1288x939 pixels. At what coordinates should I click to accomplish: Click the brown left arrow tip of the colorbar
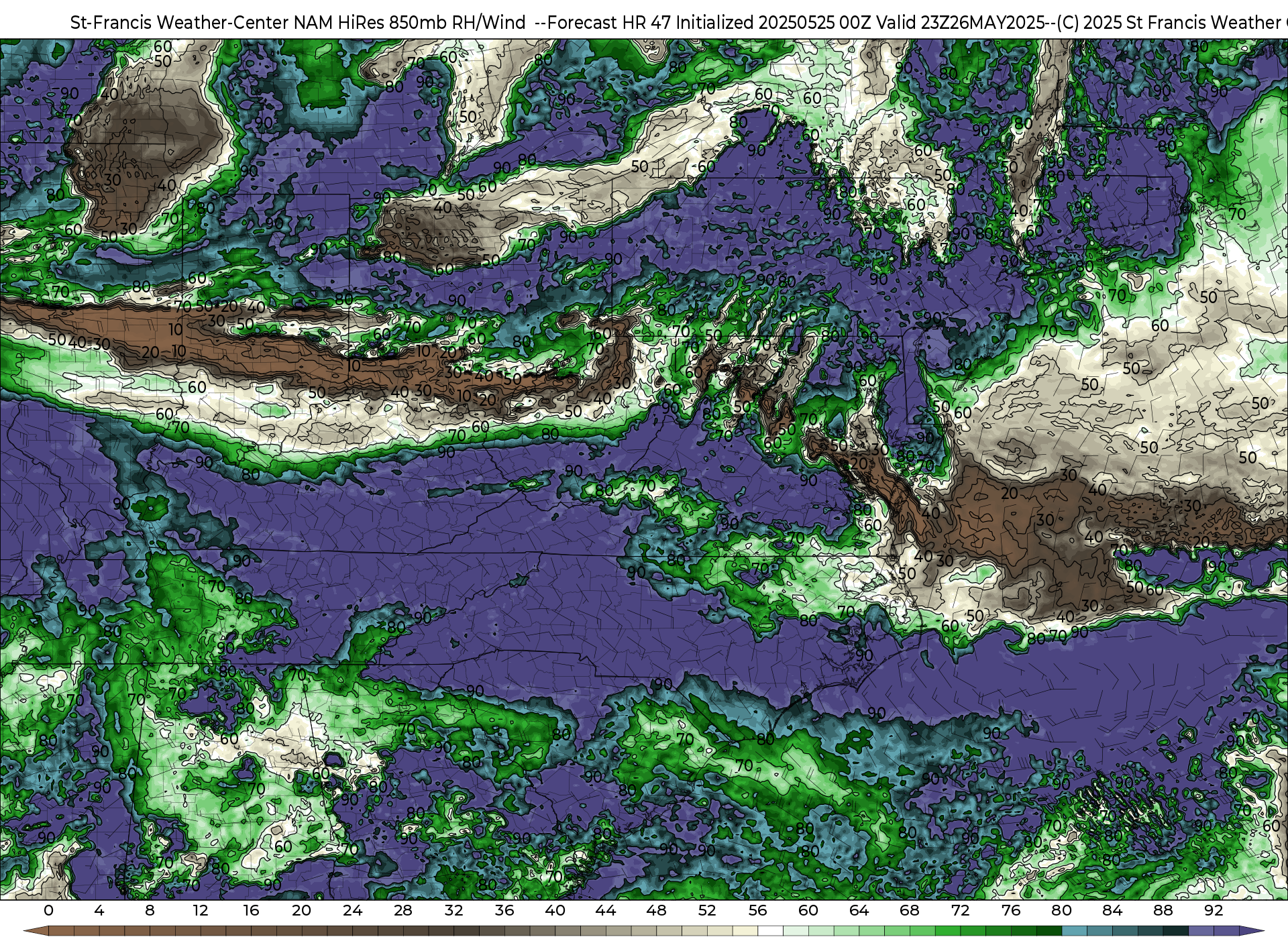35,931
